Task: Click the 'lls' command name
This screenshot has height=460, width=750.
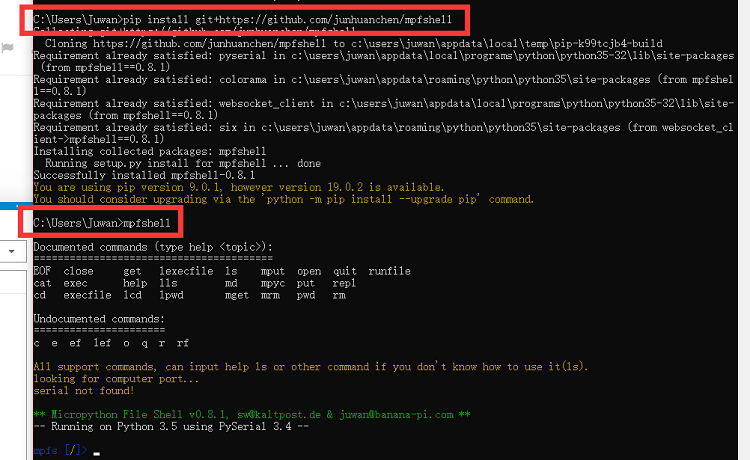Action: 168,283
